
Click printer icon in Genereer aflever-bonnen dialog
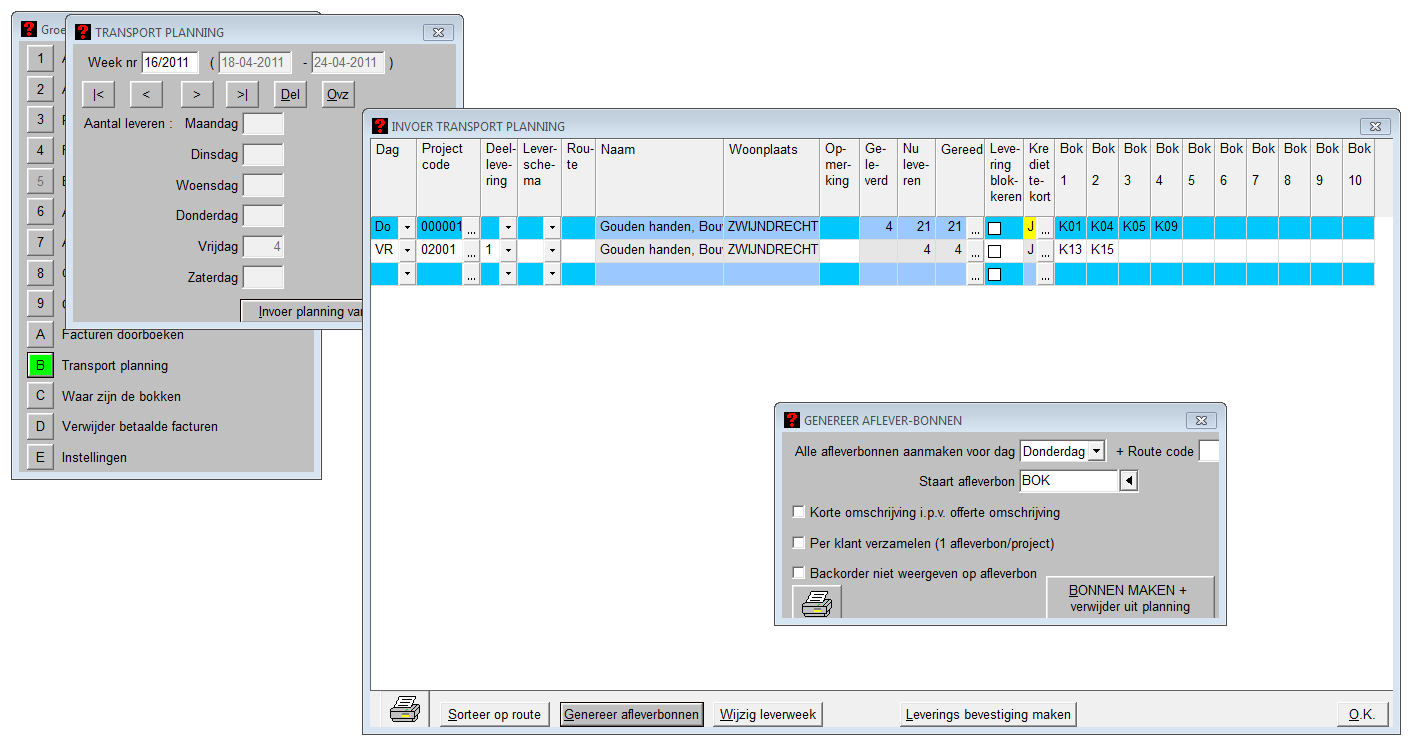(x=817, y=602)
